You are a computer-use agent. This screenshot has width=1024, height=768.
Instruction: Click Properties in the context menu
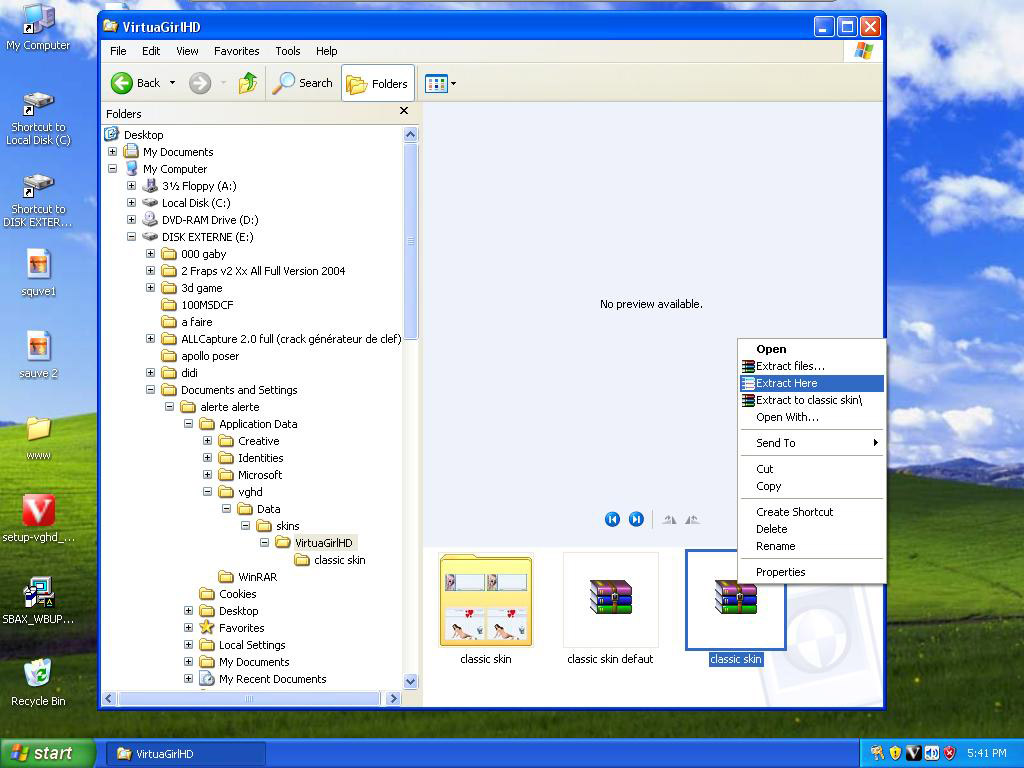click(780, 572)
